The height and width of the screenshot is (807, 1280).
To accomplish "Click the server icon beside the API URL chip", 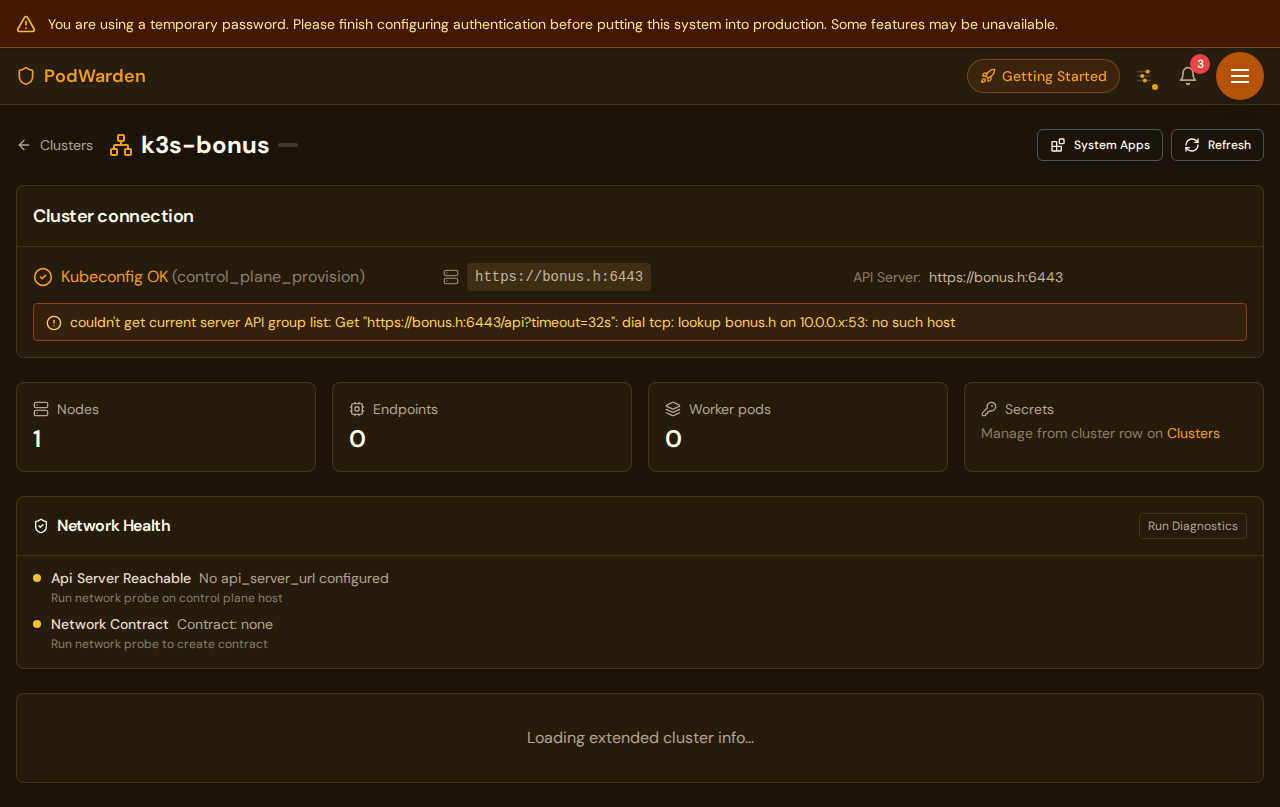I will click(x=451, y=276).
